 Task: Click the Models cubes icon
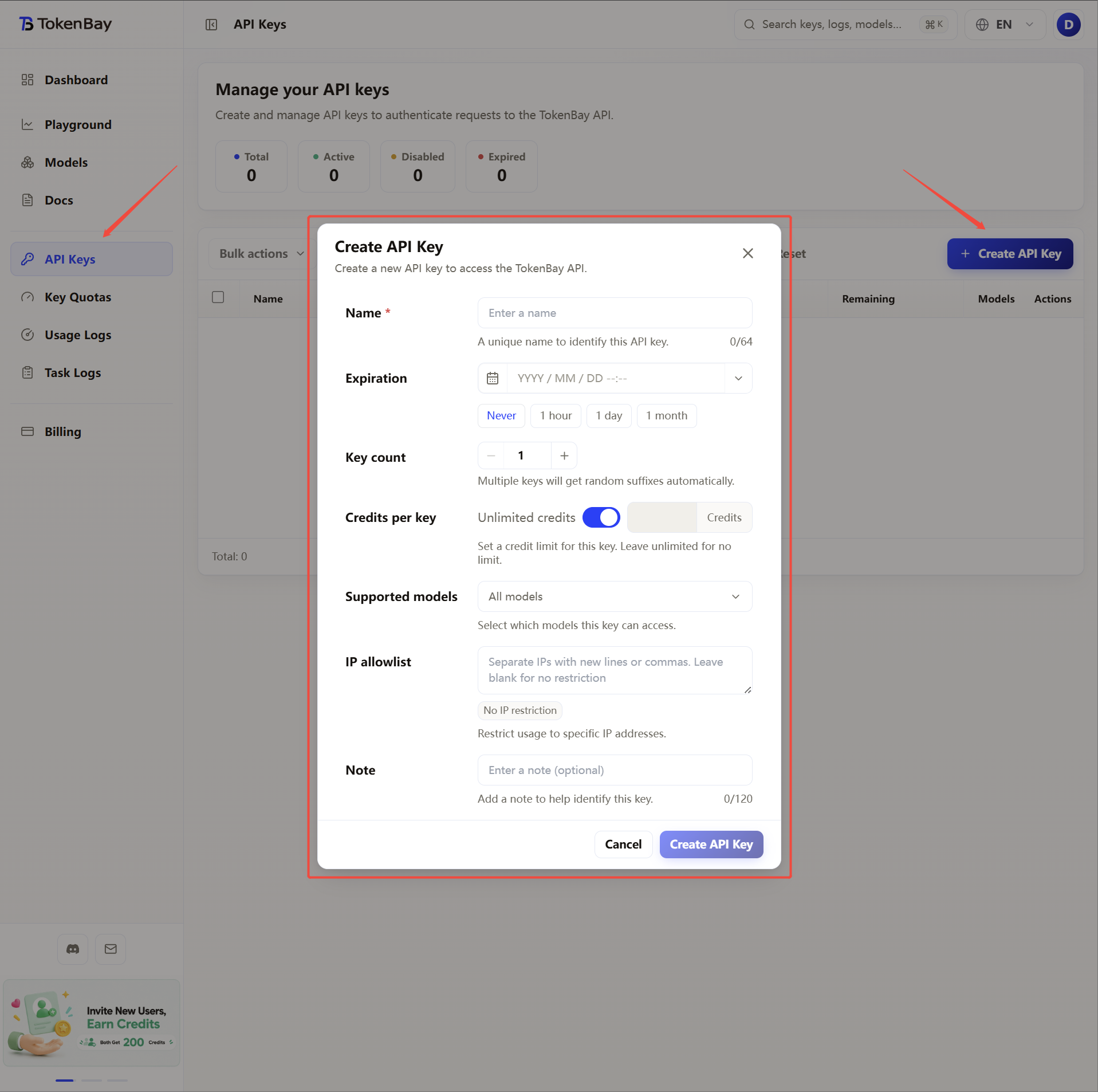coord(27,162)
